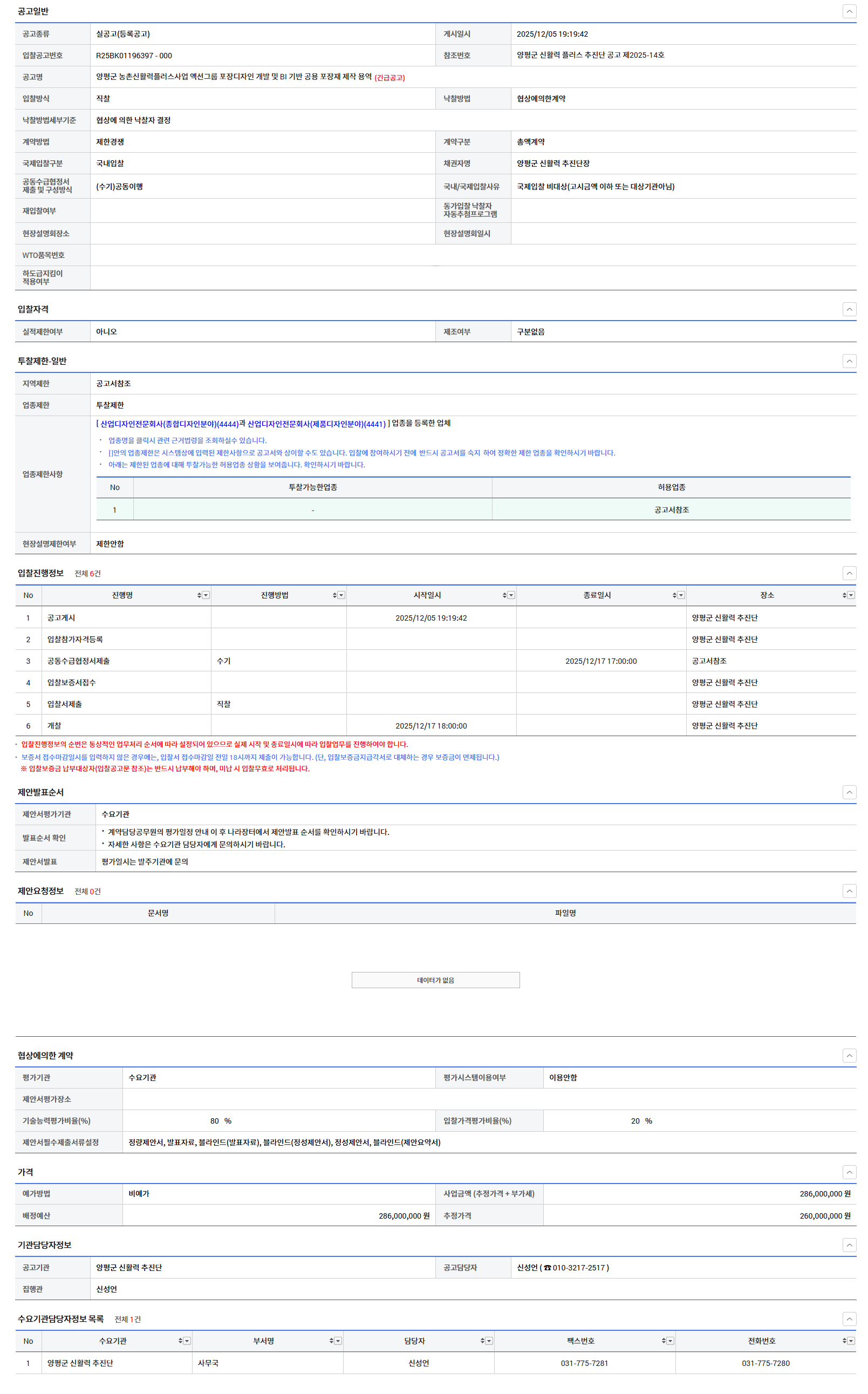
Task: Select the 허용업종 공고서참조 table row
Action: pyautogui.click(x=671, y=510)
